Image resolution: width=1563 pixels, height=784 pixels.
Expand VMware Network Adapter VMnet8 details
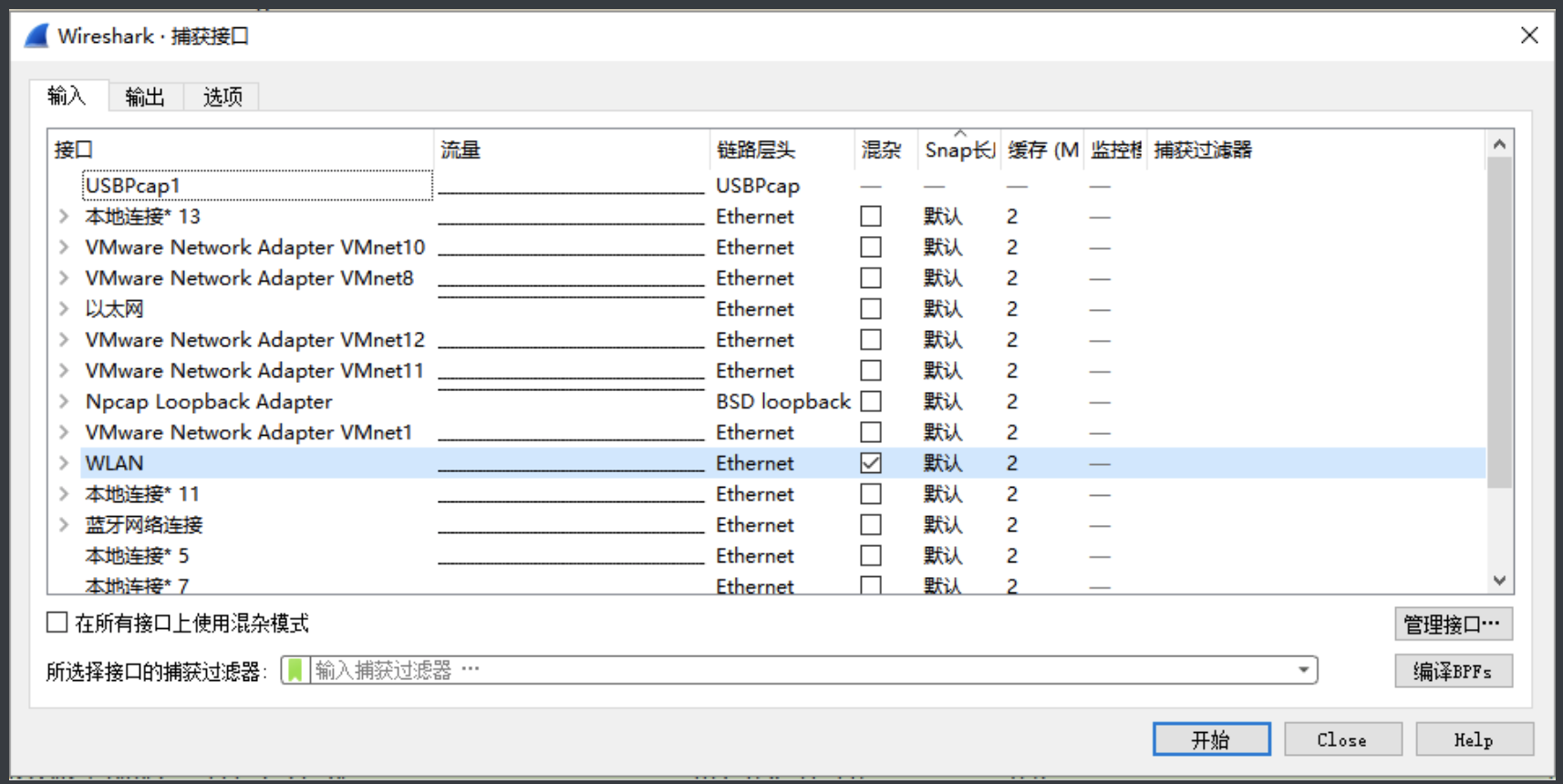tap(64, 278)
